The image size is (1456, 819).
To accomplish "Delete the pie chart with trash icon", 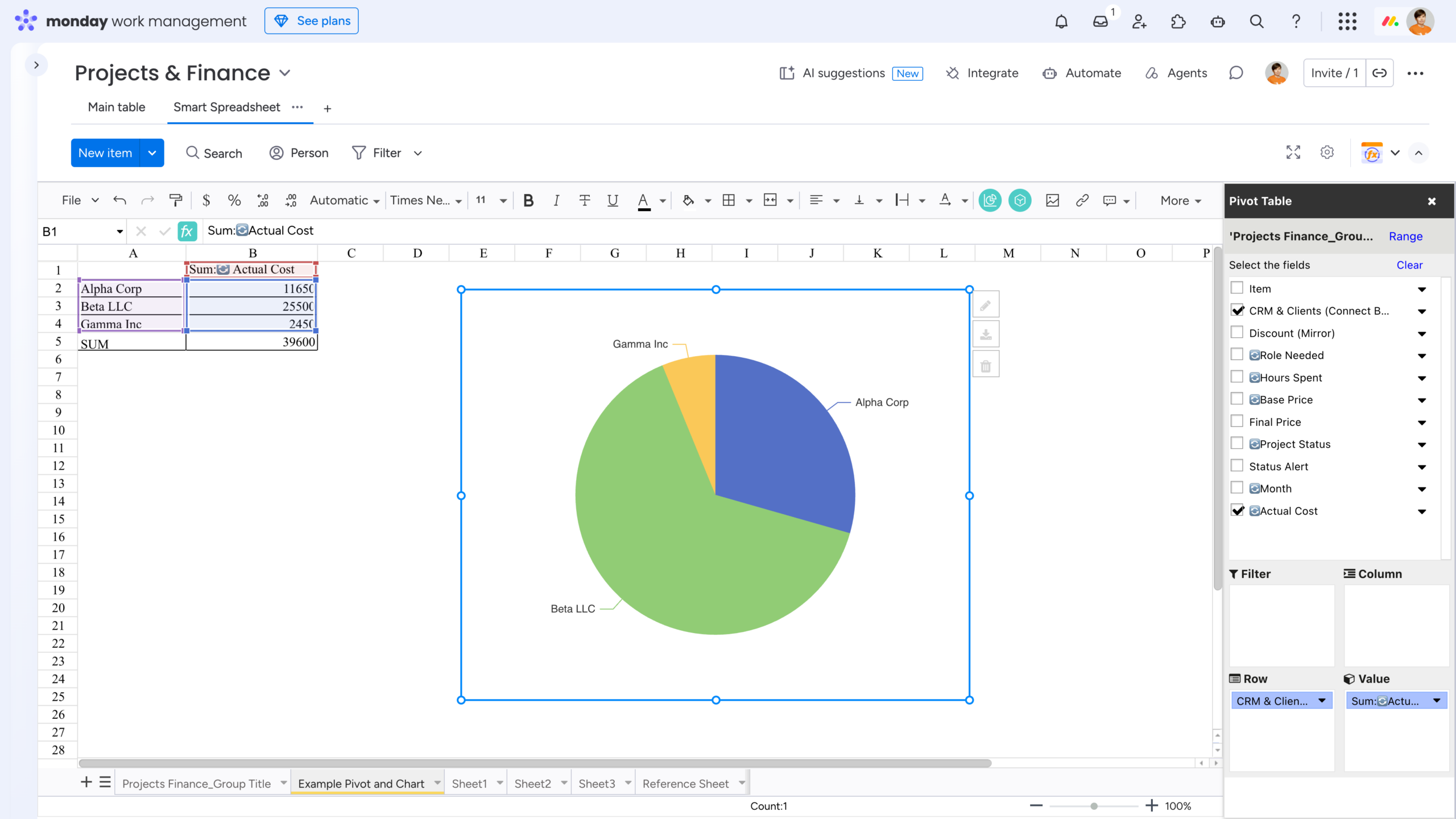I will pos(986,365).
